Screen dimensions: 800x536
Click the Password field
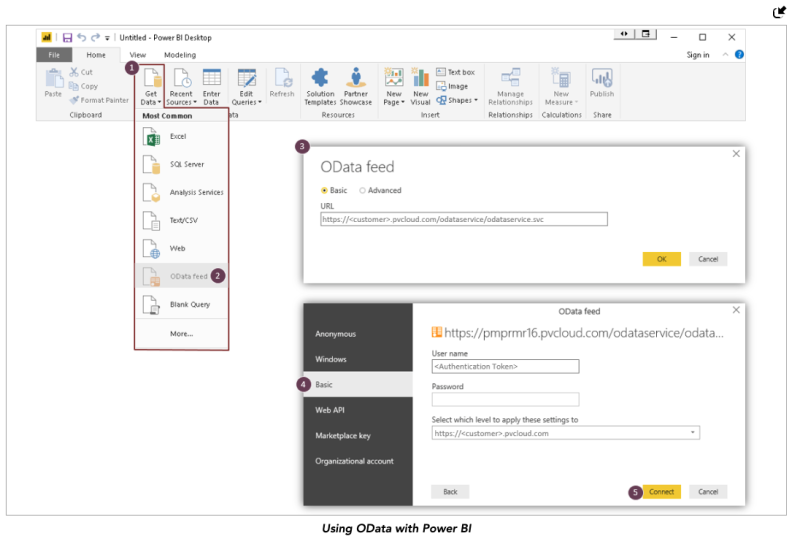coord(505,399)
